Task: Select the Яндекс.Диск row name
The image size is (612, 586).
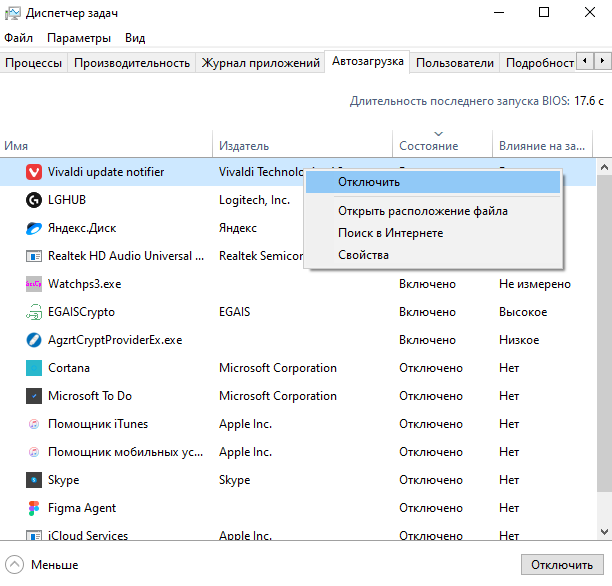Action: 82,228
